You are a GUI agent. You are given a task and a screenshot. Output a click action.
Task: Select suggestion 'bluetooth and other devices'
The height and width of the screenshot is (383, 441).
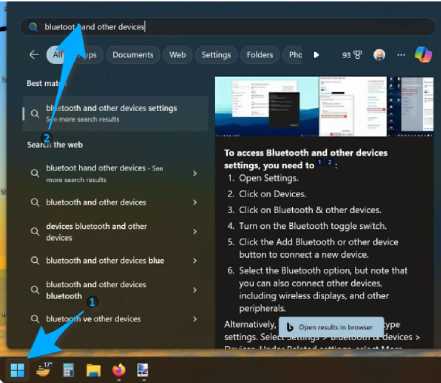coord(115,202)
